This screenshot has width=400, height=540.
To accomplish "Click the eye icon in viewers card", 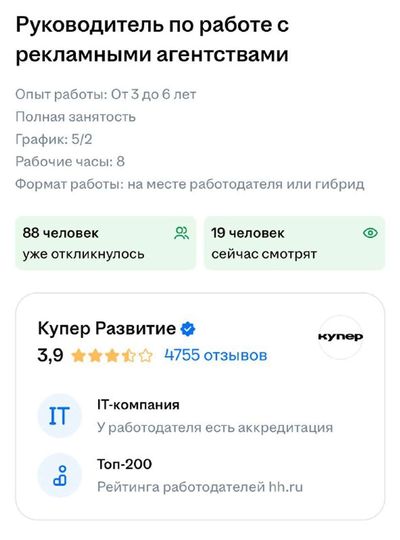I will [370, 233].
